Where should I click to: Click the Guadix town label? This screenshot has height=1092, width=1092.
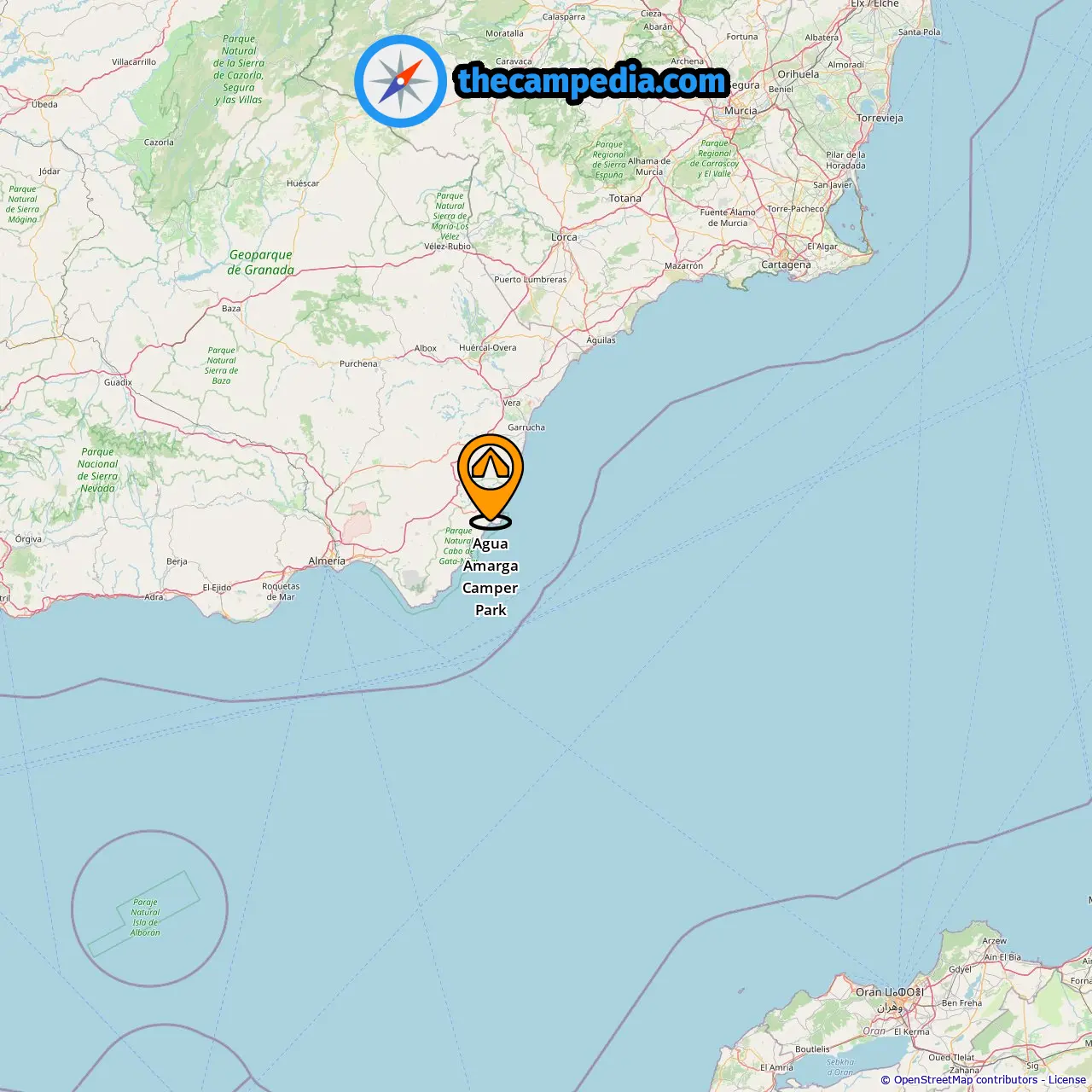pos(118,382)
